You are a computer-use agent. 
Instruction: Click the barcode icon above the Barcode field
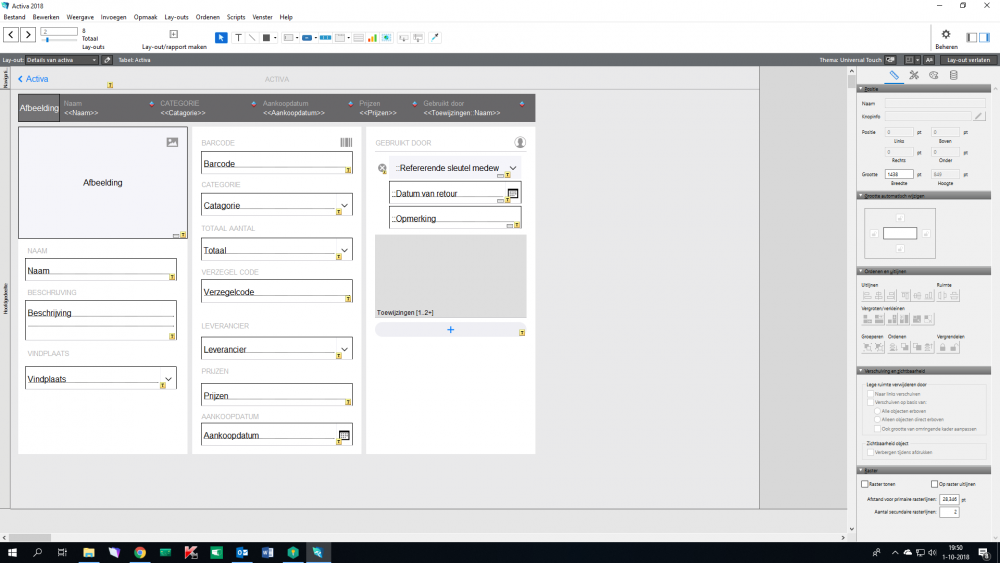[x=345, y=143]
